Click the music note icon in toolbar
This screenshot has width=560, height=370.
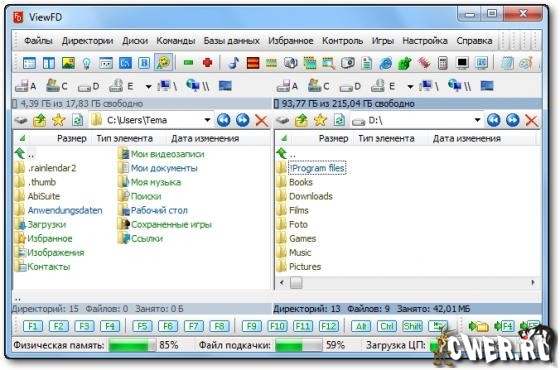tap(234, 63)
